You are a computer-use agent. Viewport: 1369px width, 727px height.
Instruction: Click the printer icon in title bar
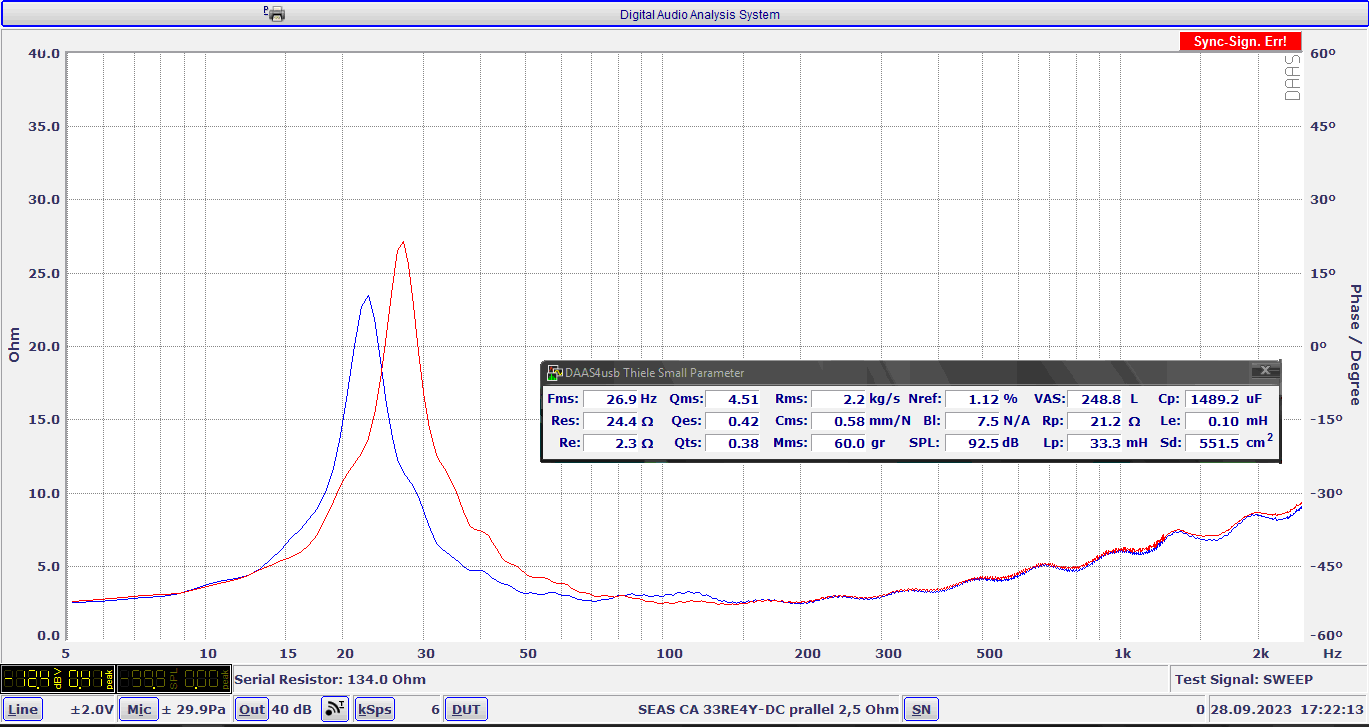[275, 13]
